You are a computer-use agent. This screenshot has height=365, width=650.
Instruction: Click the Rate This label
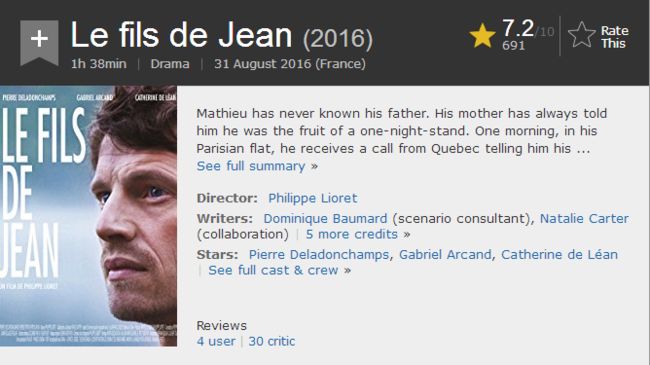click(614, 37)
